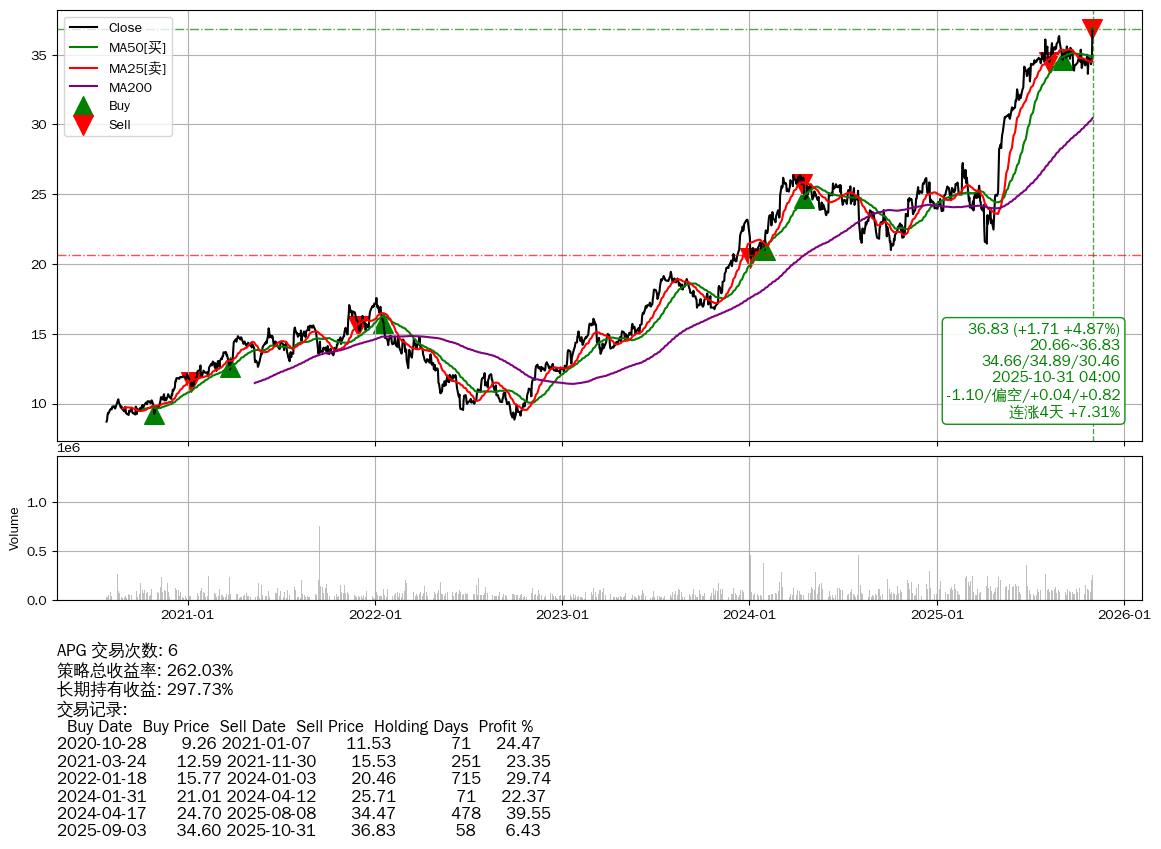
Task: Click the red Sell marker at the price peak
Action: coord(1092,29)
